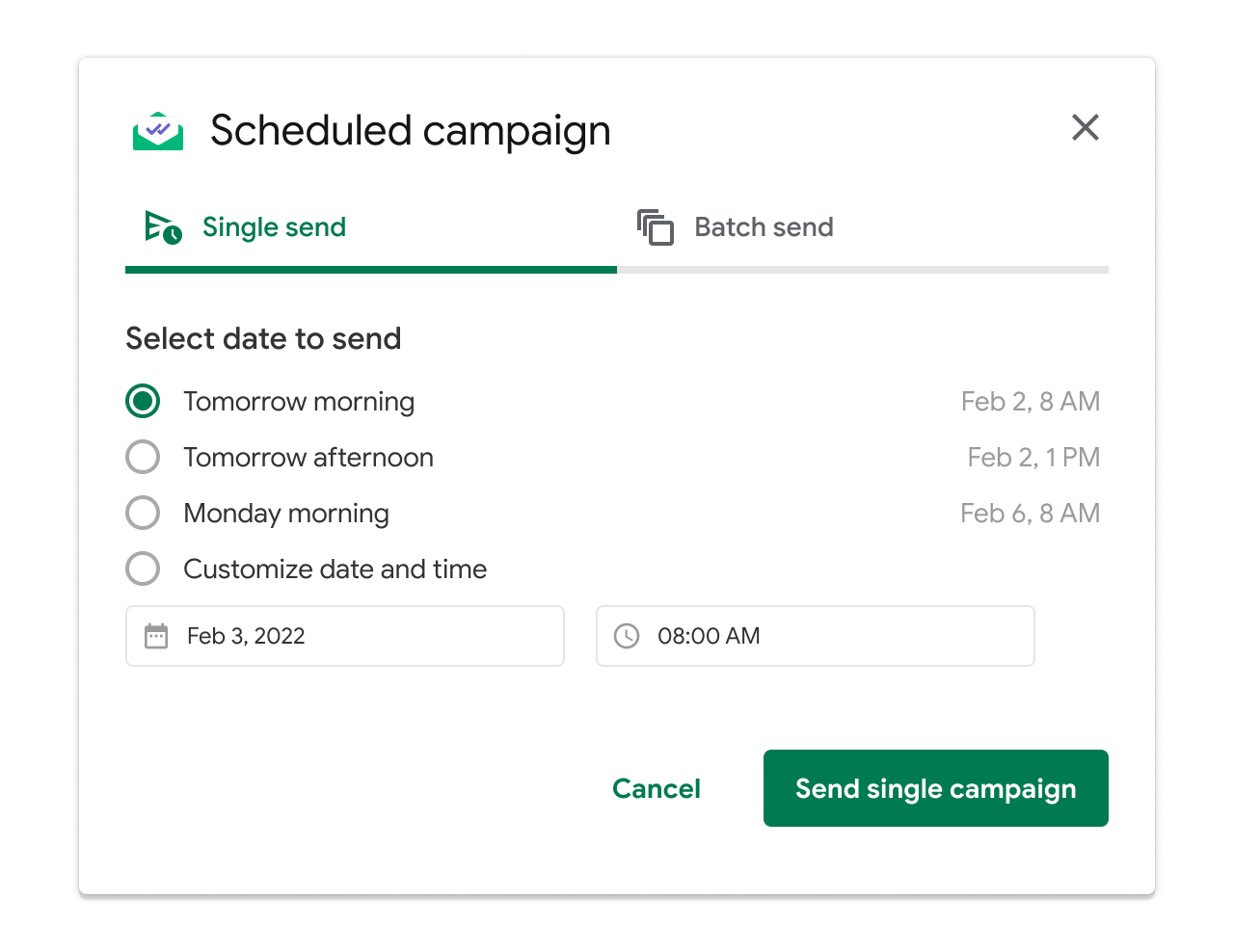Screen dimensions: 1234x952
Task: Click the Scheduled campaign title text
Action: point(411,131)
